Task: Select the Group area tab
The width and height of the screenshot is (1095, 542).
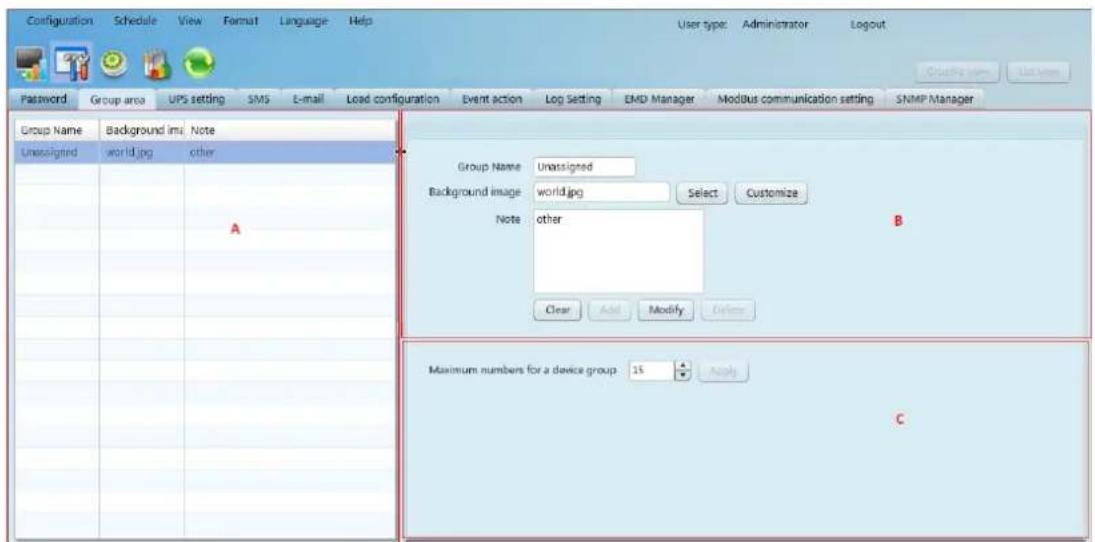Action: [117, 100]
